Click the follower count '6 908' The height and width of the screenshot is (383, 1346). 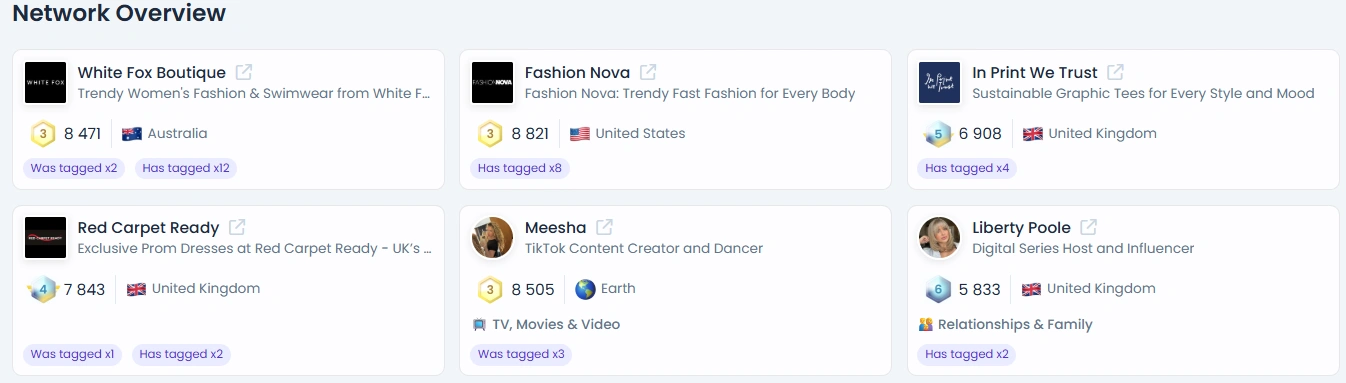pos(980,133)
